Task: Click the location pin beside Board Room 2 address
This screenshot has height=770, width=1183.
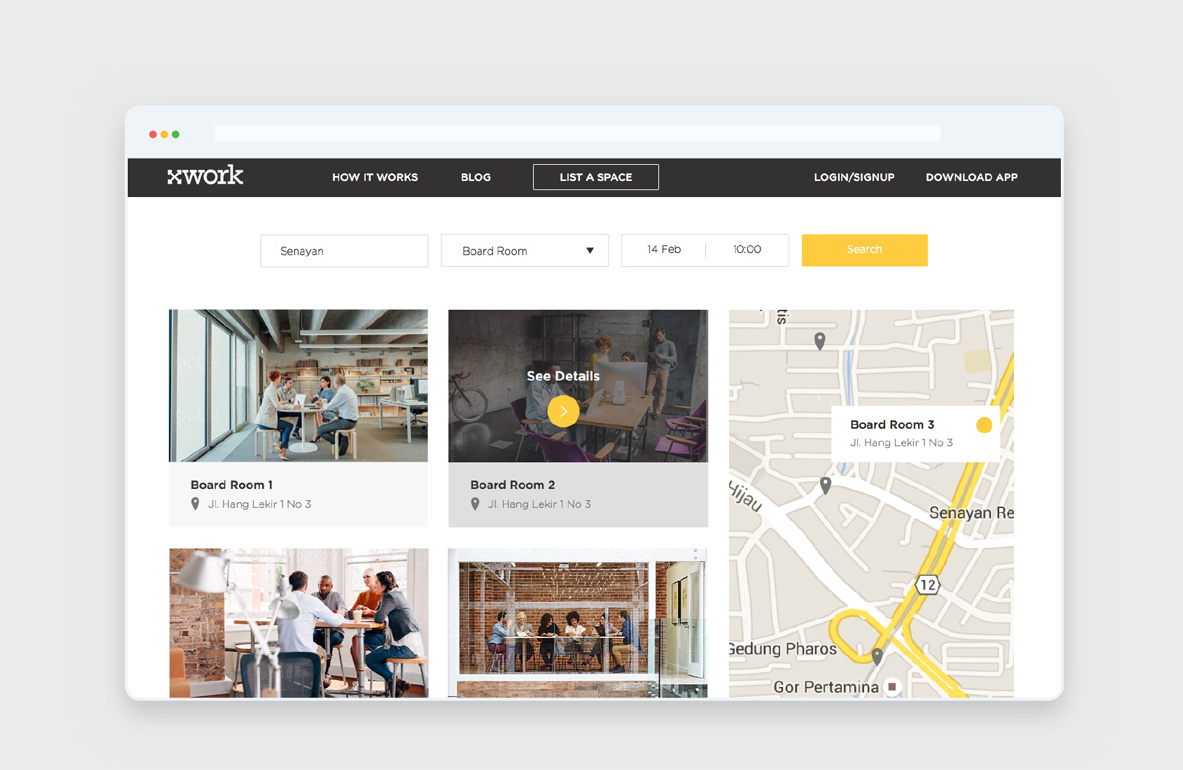Action: click(475, 504)
